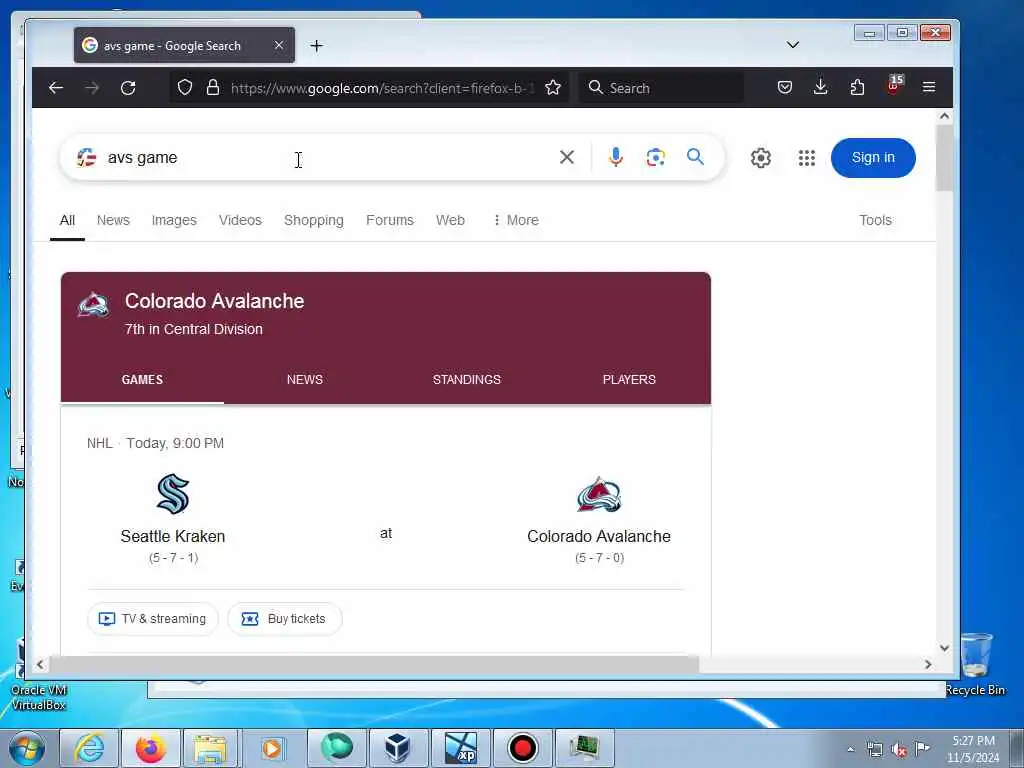This screenshot has width=1024, height=768.
Task: Bookmark this page with the star
Action: coord(553,88)
